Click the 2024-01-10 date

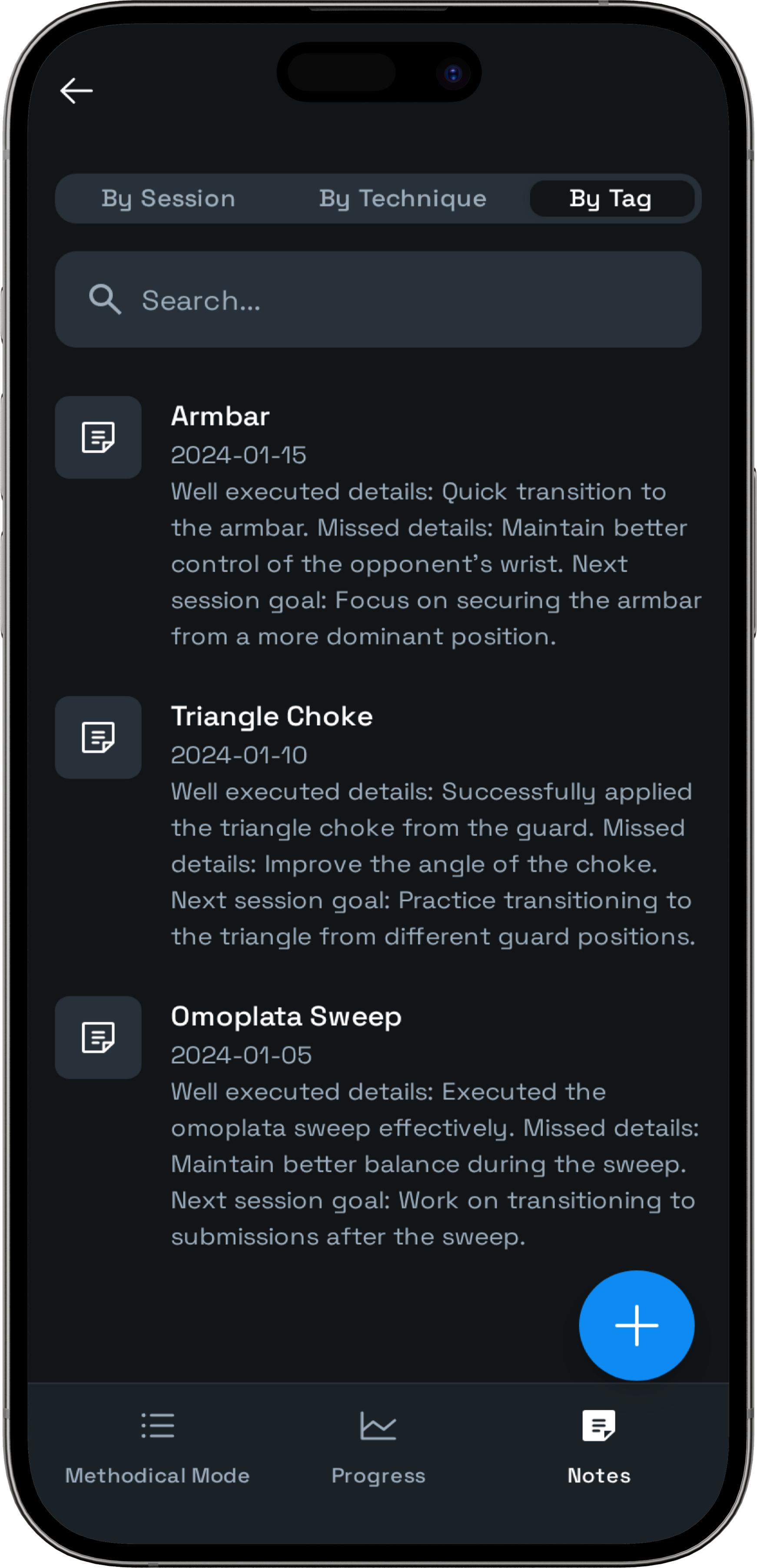click(x=239, y=756)
